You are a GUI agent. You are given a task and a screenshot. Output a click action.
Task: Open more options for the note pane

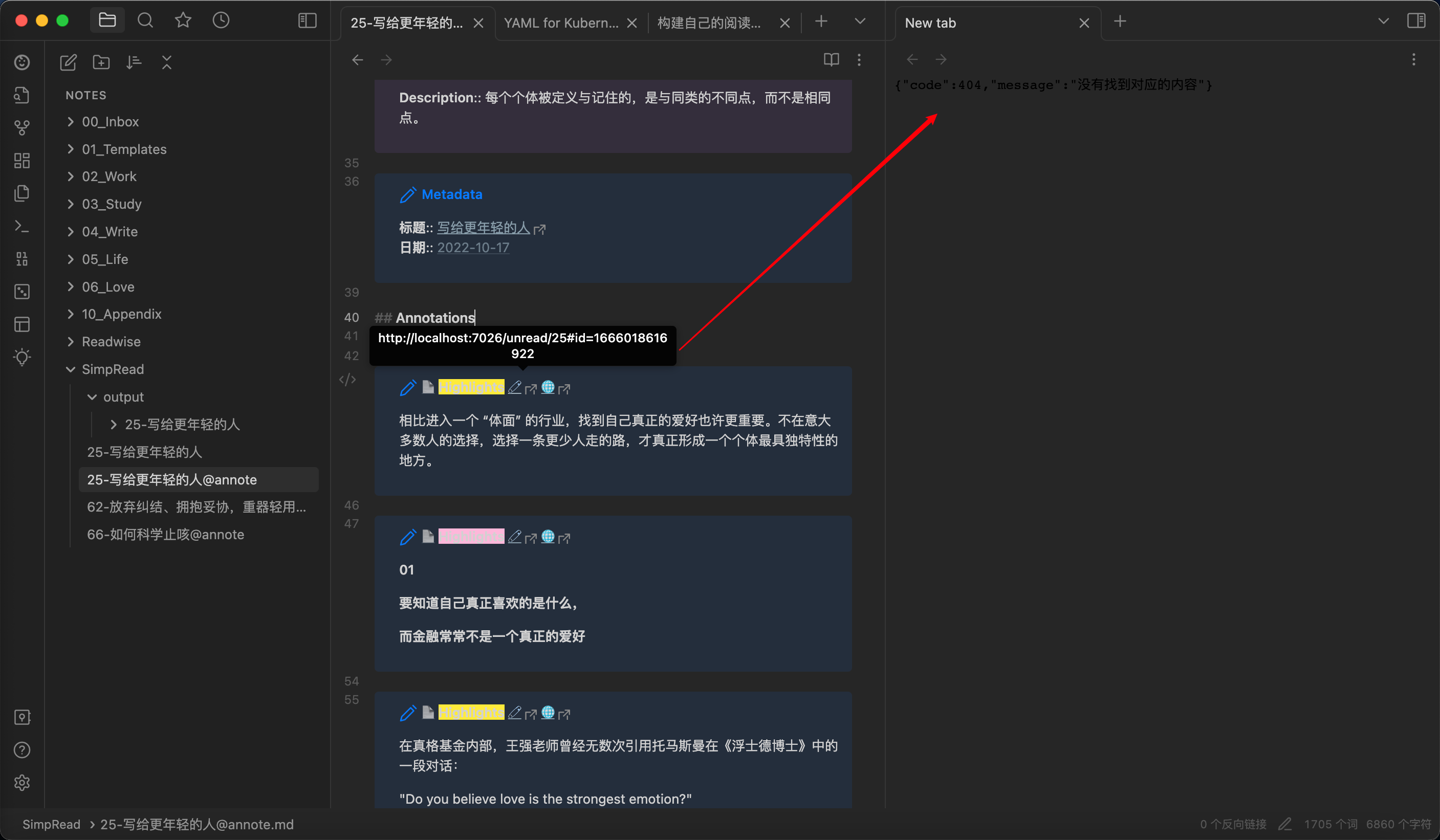pos(859,59)
